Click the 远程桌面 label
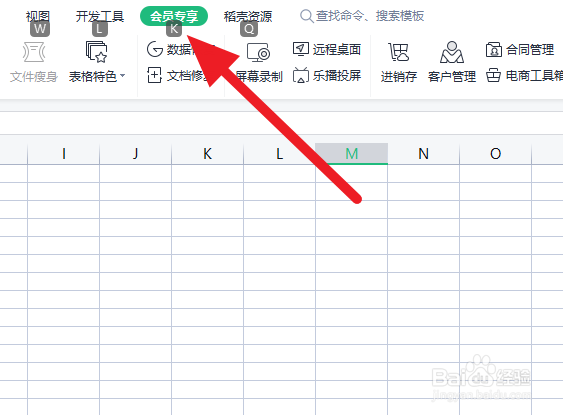 pos(337,50)
